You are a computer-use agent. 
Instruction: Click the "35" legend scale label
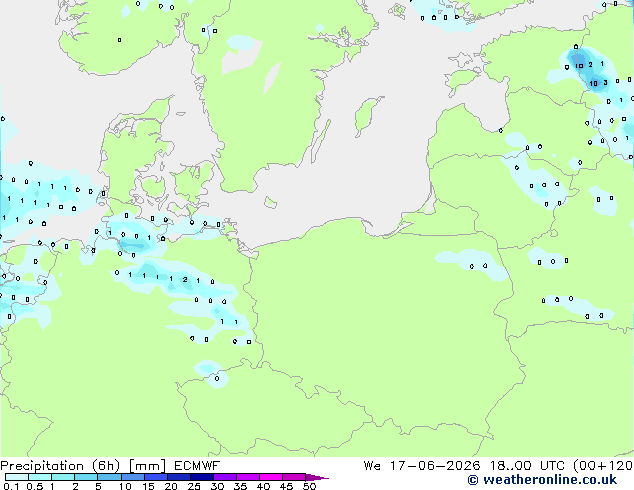click(x=240, y=486)
